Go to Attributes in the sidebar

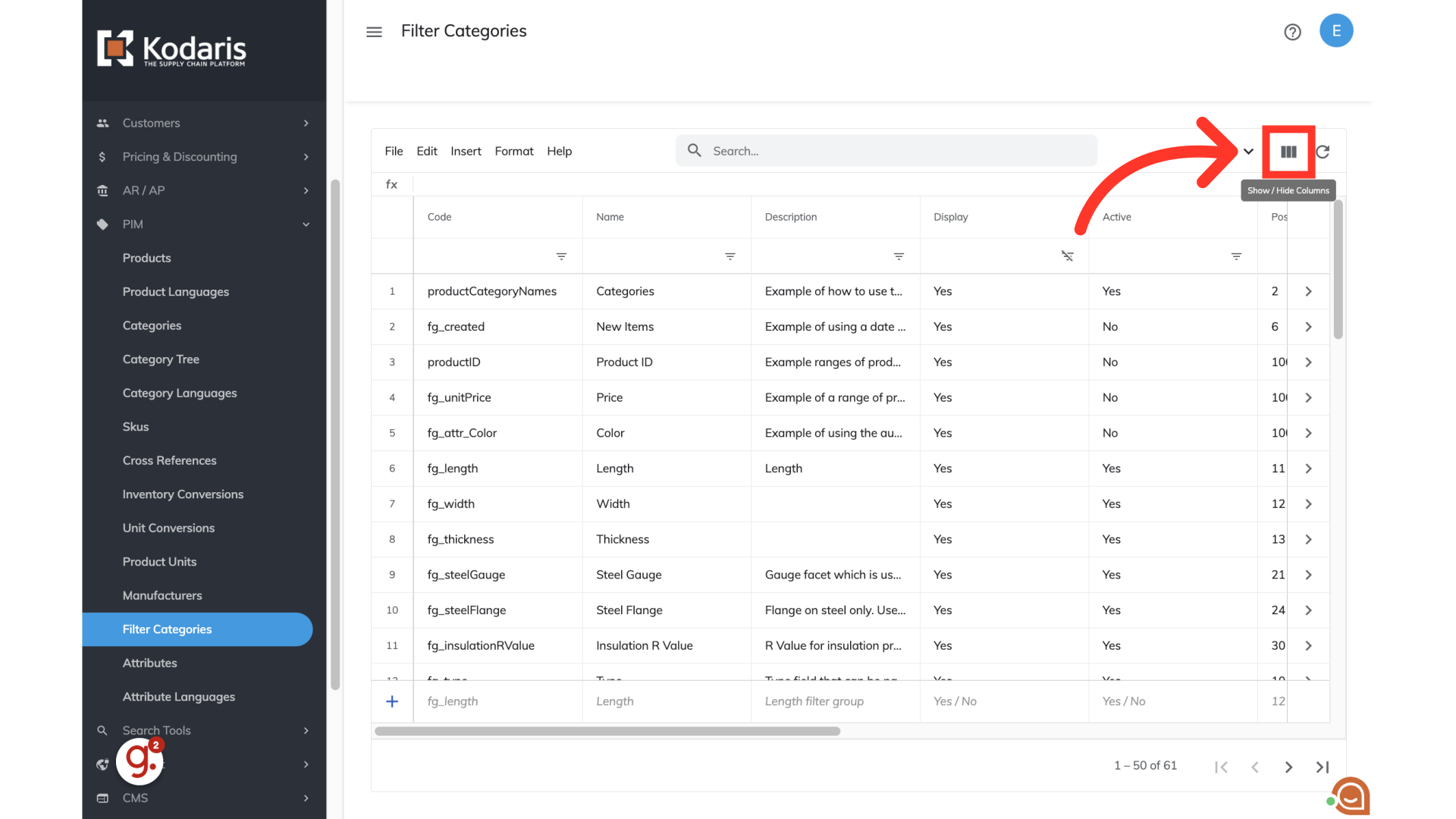(x=150, y=663)
